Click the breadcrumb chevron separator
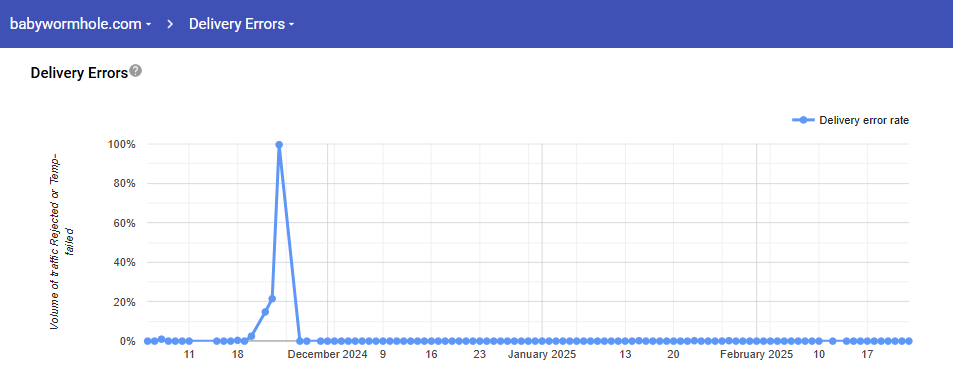 coord(171,24)
